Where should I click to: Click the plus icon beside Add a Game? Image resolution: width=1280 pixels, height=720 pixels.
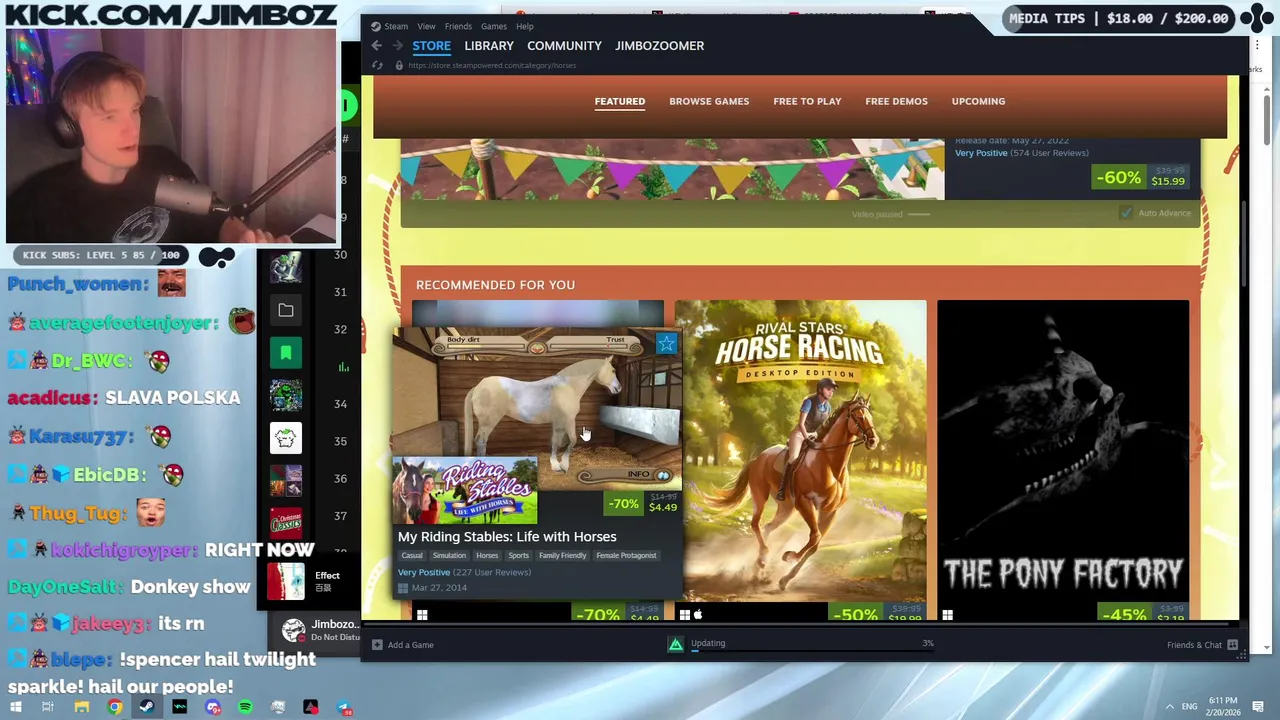pos(377,645)
